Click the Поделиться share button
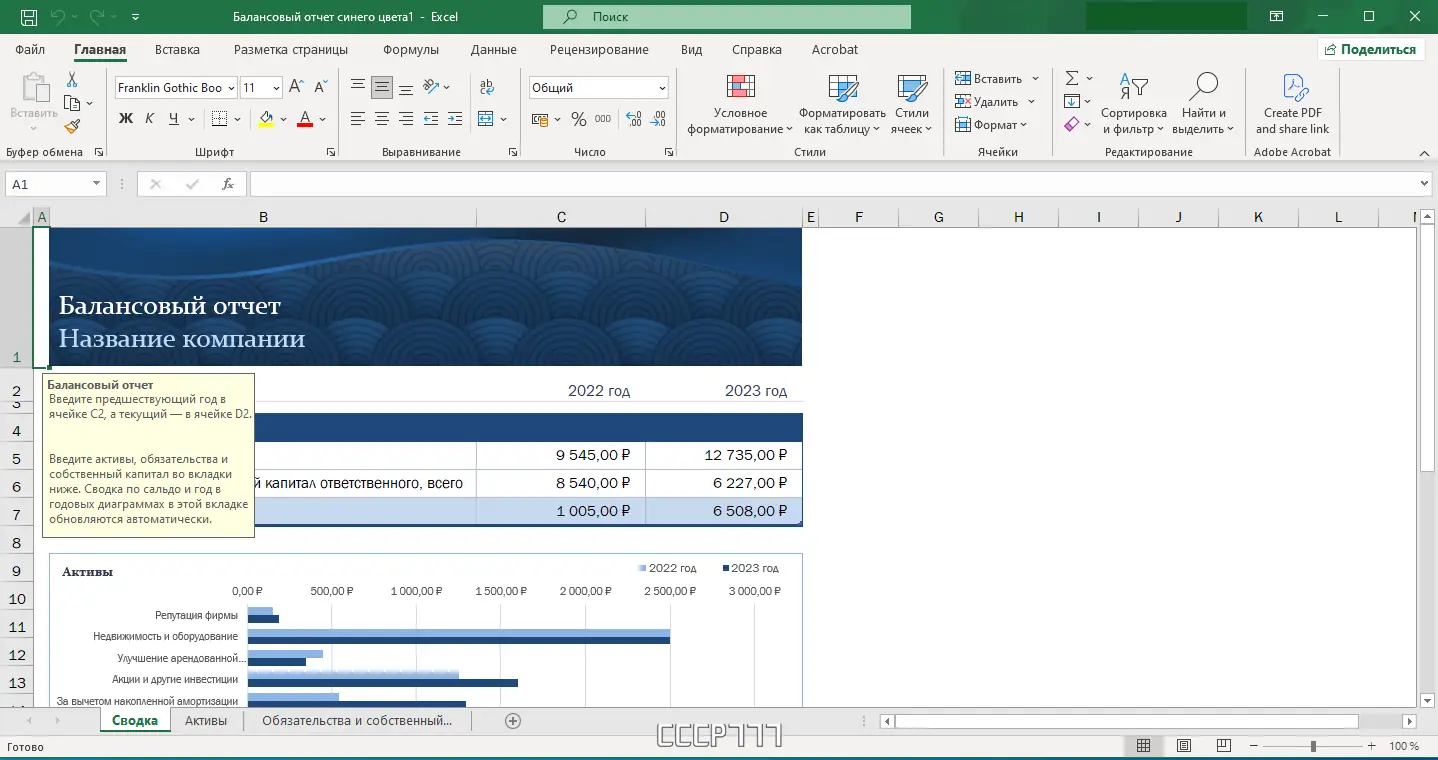Screen dimensions: 1438x760 1369,50
